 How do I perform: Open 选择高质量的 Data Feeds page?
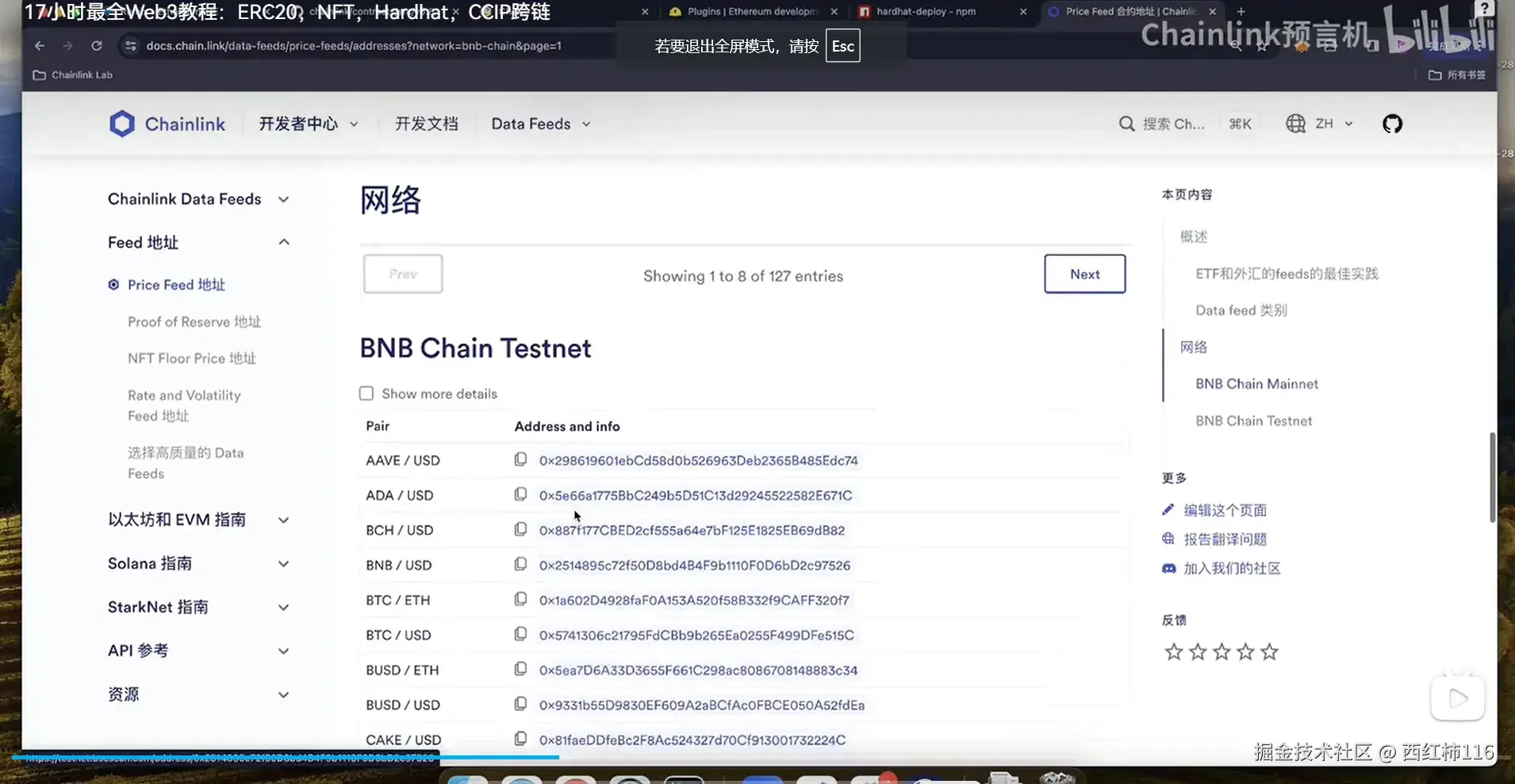pyautogui.click(x=186, y=463)
